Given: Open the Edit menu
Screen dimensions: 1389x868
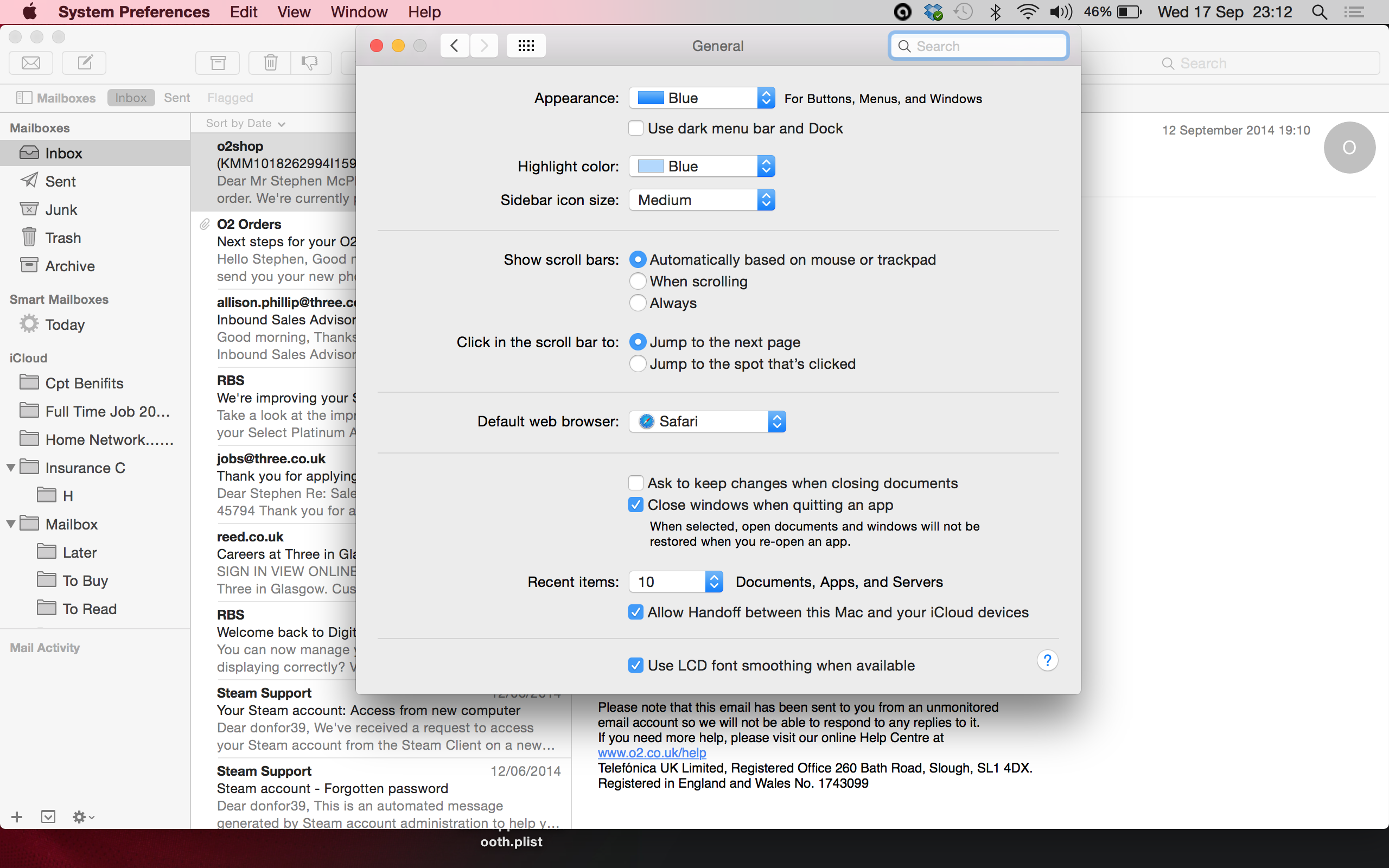Looking at the screenshot, I should (x=244, y=12).
